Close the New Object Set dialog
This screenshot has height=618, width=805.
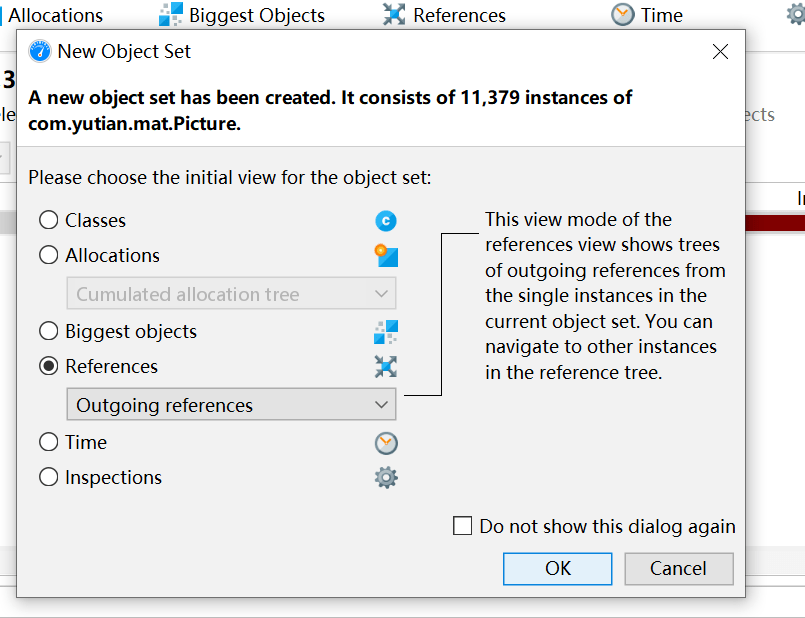[720, 52]
